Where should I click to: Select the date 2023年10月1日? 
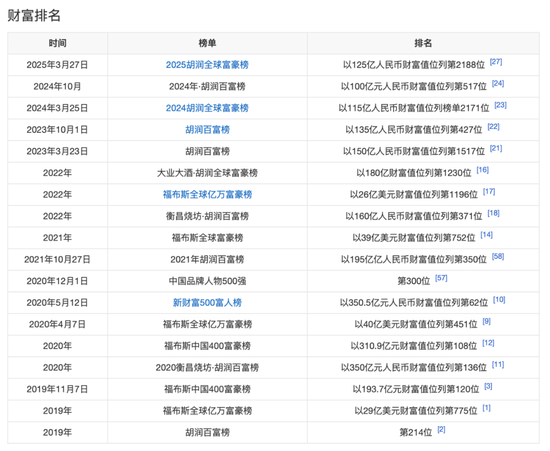57,130
